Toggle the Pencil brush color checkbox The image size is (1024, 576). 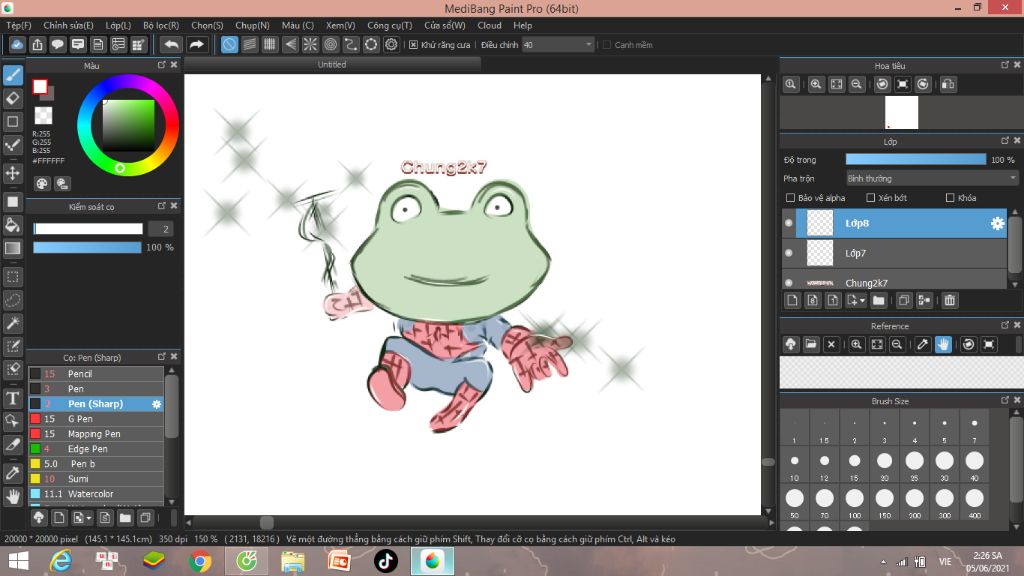(x=35, y=374)
